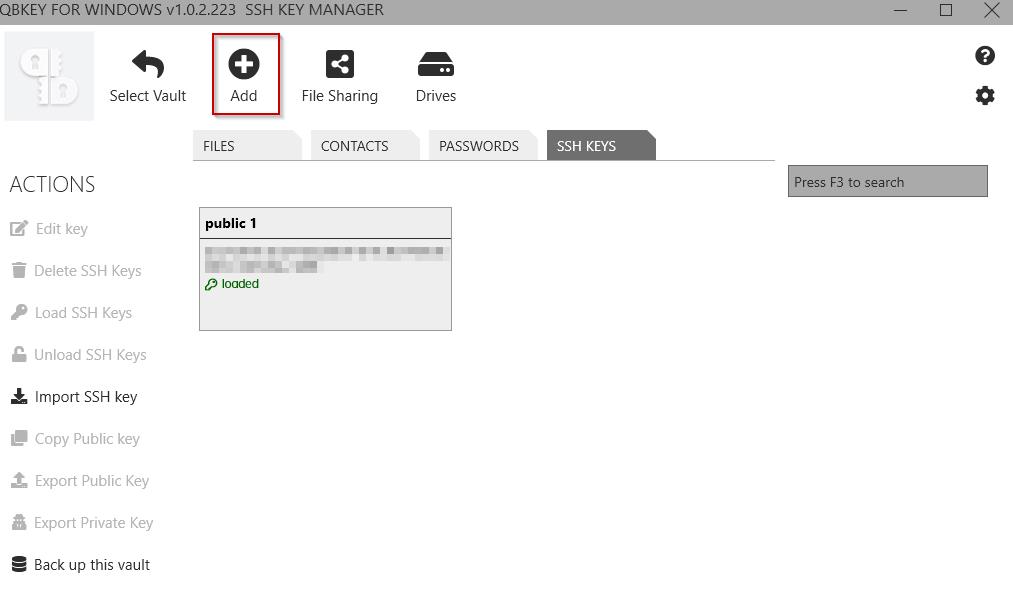Switch to the CONTACTS tab

pyautogui.click(x=365, y=145)
